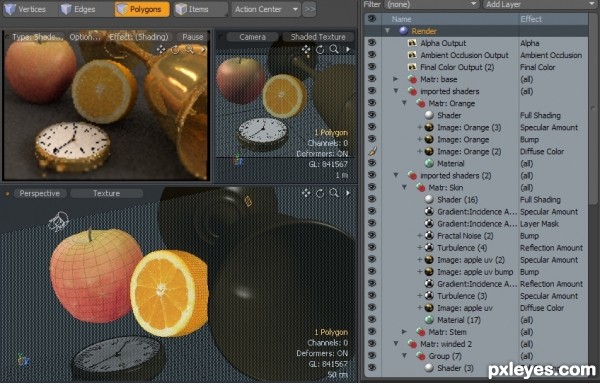This screenshot has width=600, height=383.
Task: Click the Shaded Texture view style
Action: pos(318,37)
